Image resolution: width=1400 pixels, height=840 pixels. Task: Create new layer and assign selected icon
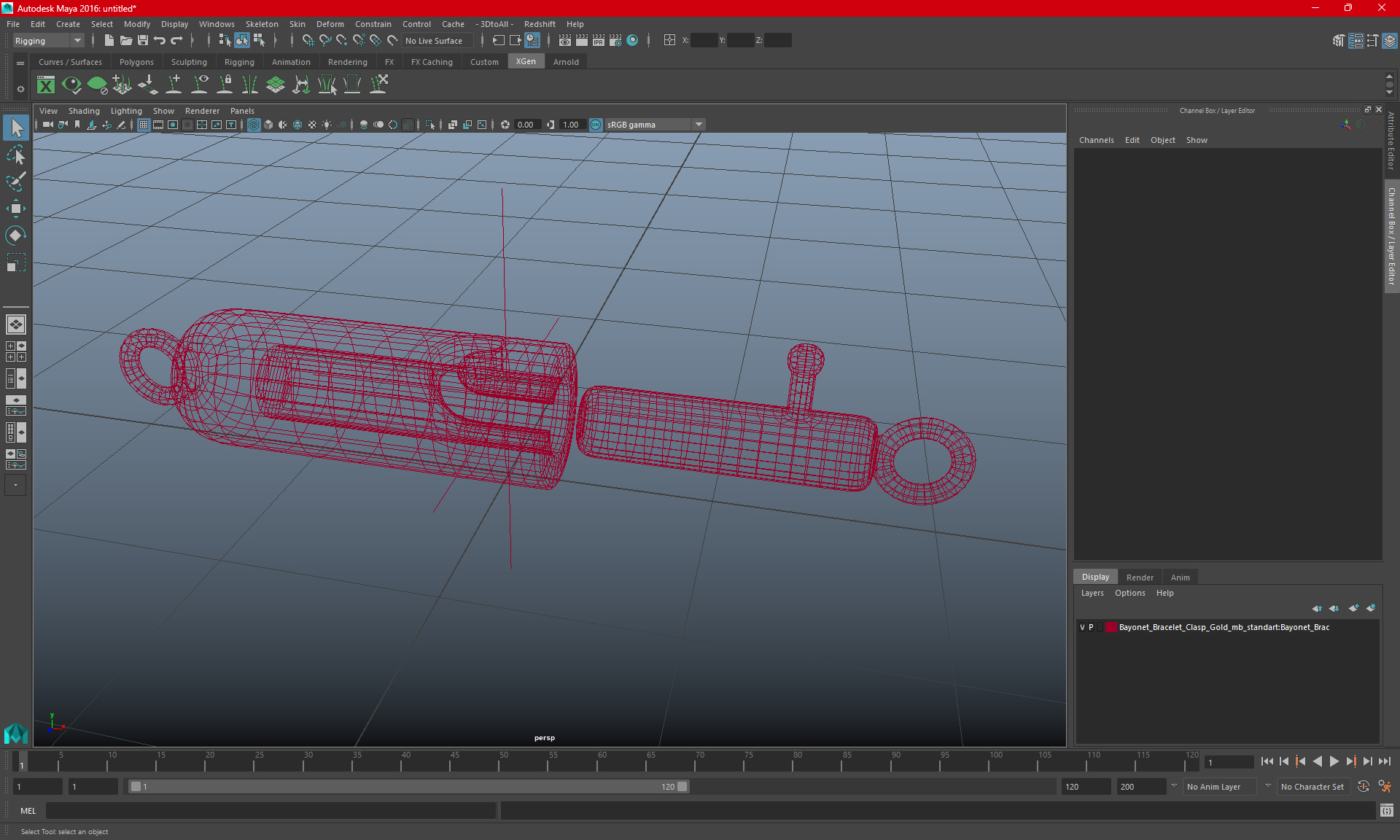tap(1372, 608)
